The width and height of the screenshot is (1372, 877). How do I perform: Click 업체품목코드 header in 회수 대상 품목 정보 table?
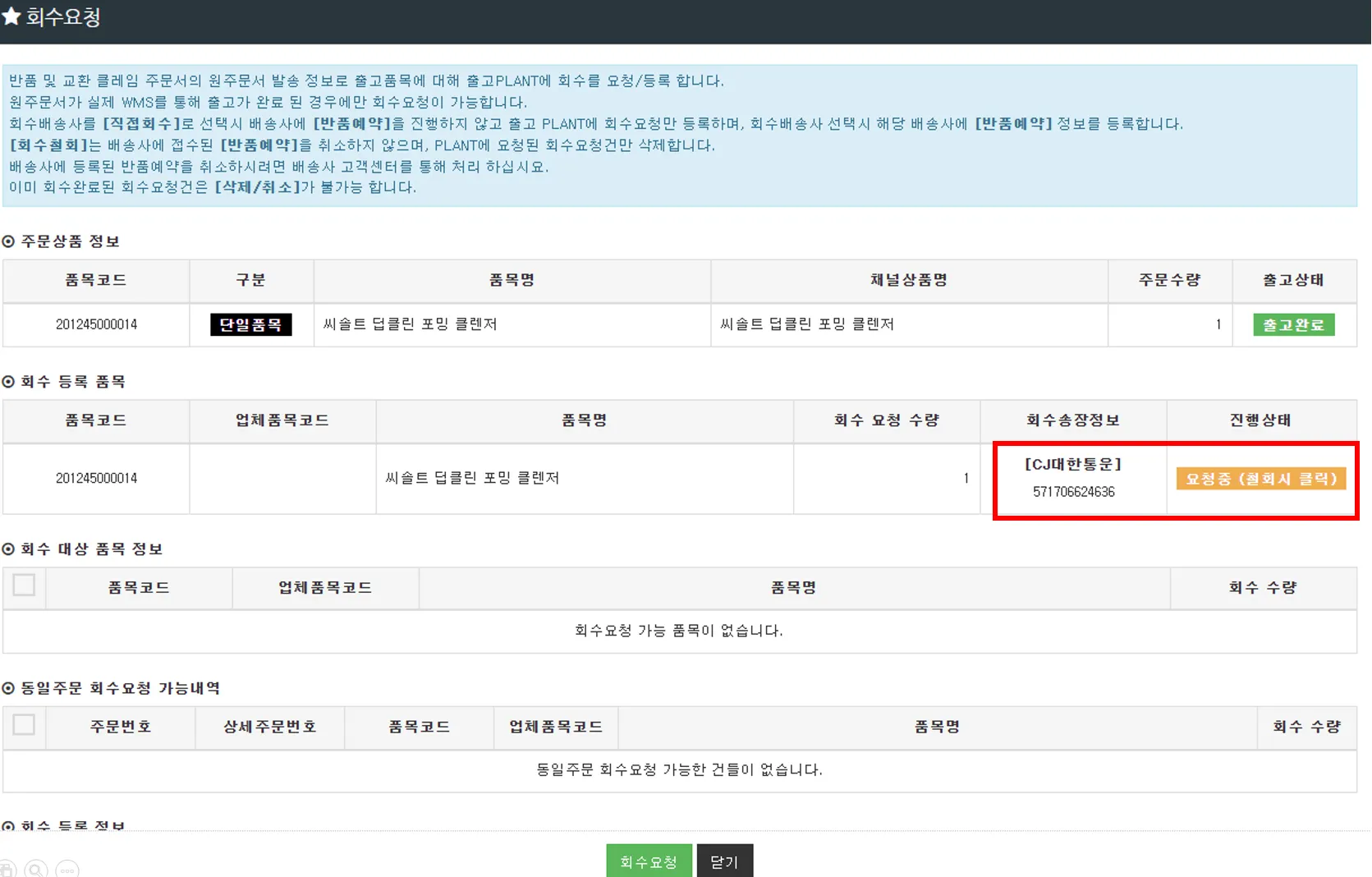click(325, 588)
